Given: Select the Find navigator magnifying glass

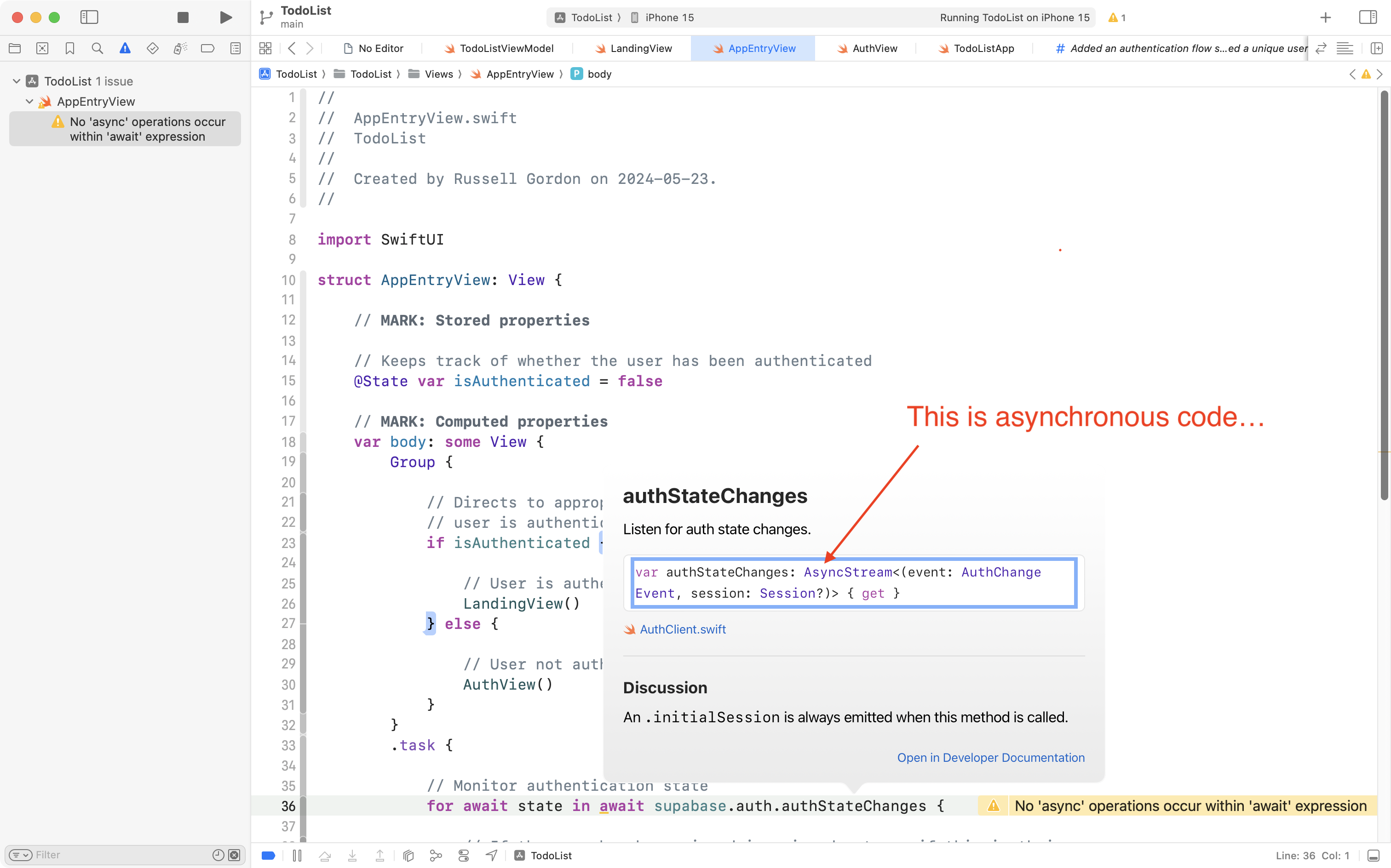Looking at the screenshot, I should pyautogui.click(x=98, y=48).
